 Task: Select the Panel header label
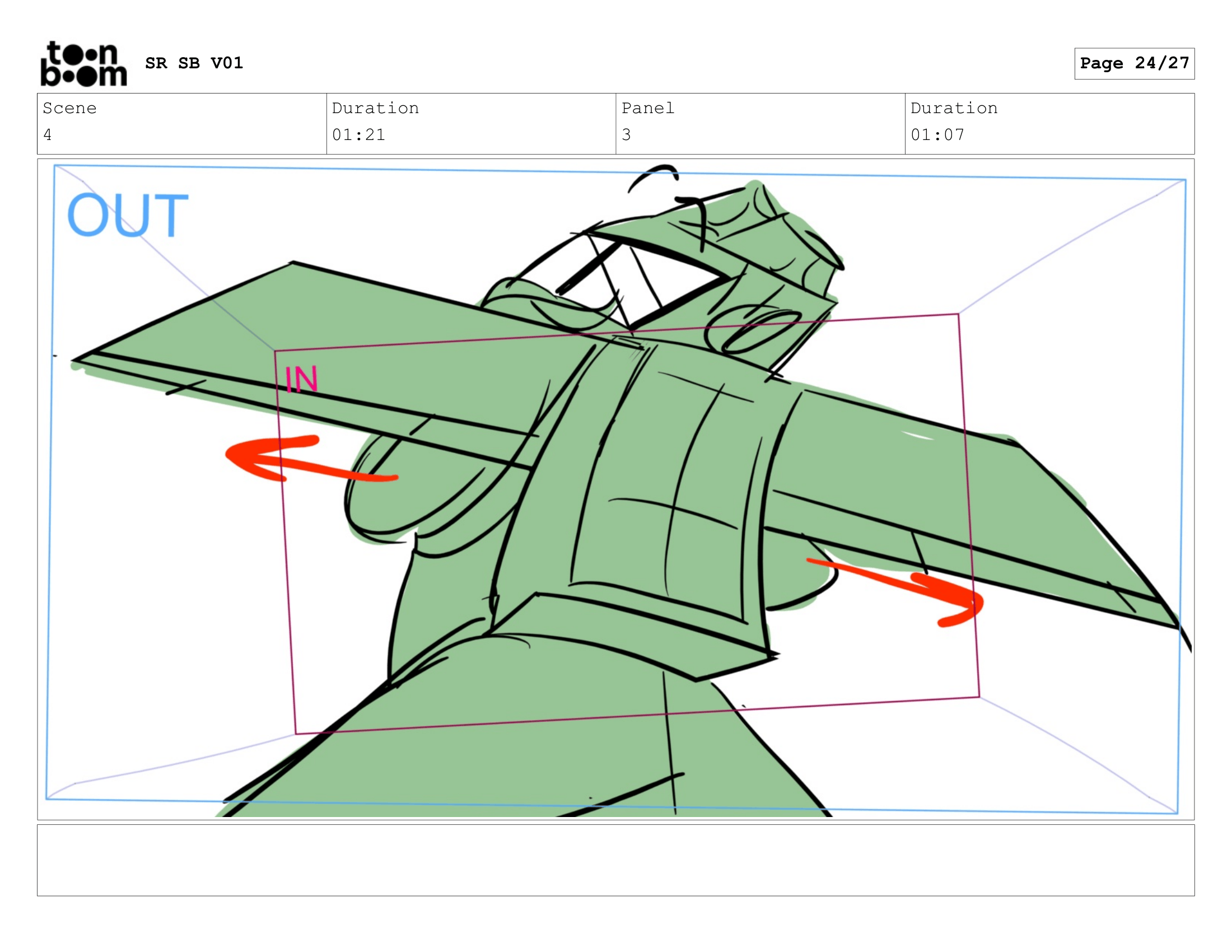click(x=647, y=108)
